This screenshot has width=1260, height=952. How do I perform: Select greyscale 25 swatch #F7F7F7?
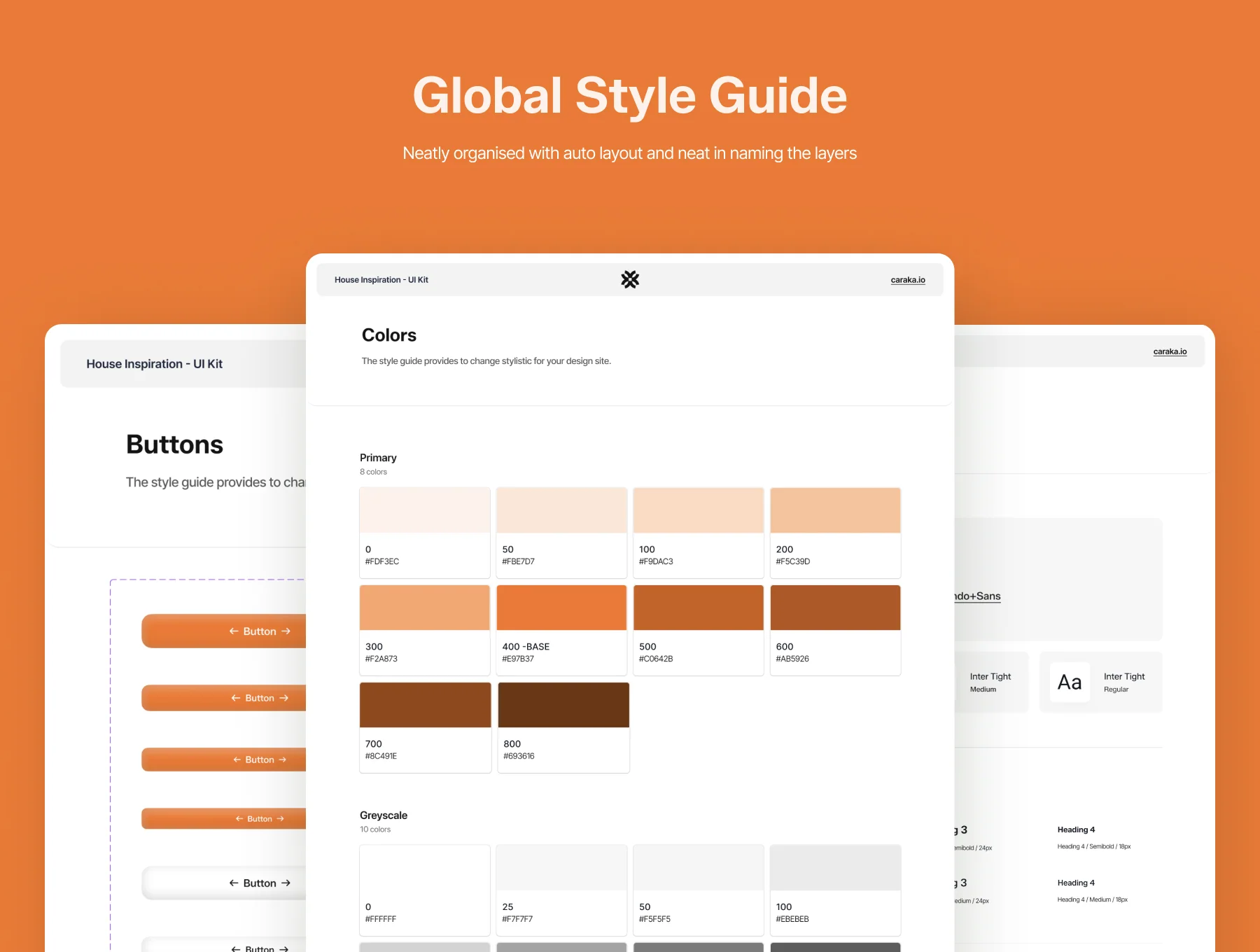click(561, 890)
